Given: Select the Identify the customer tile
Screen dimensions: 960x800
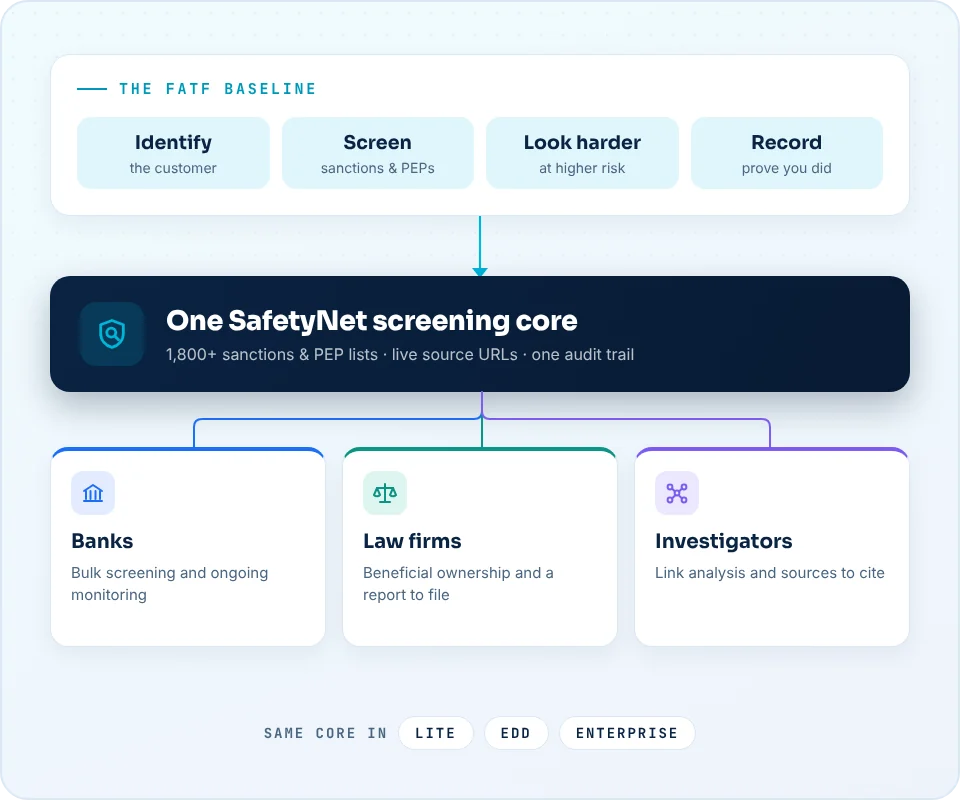Looking at the screenshot, I should coord(173,153).
